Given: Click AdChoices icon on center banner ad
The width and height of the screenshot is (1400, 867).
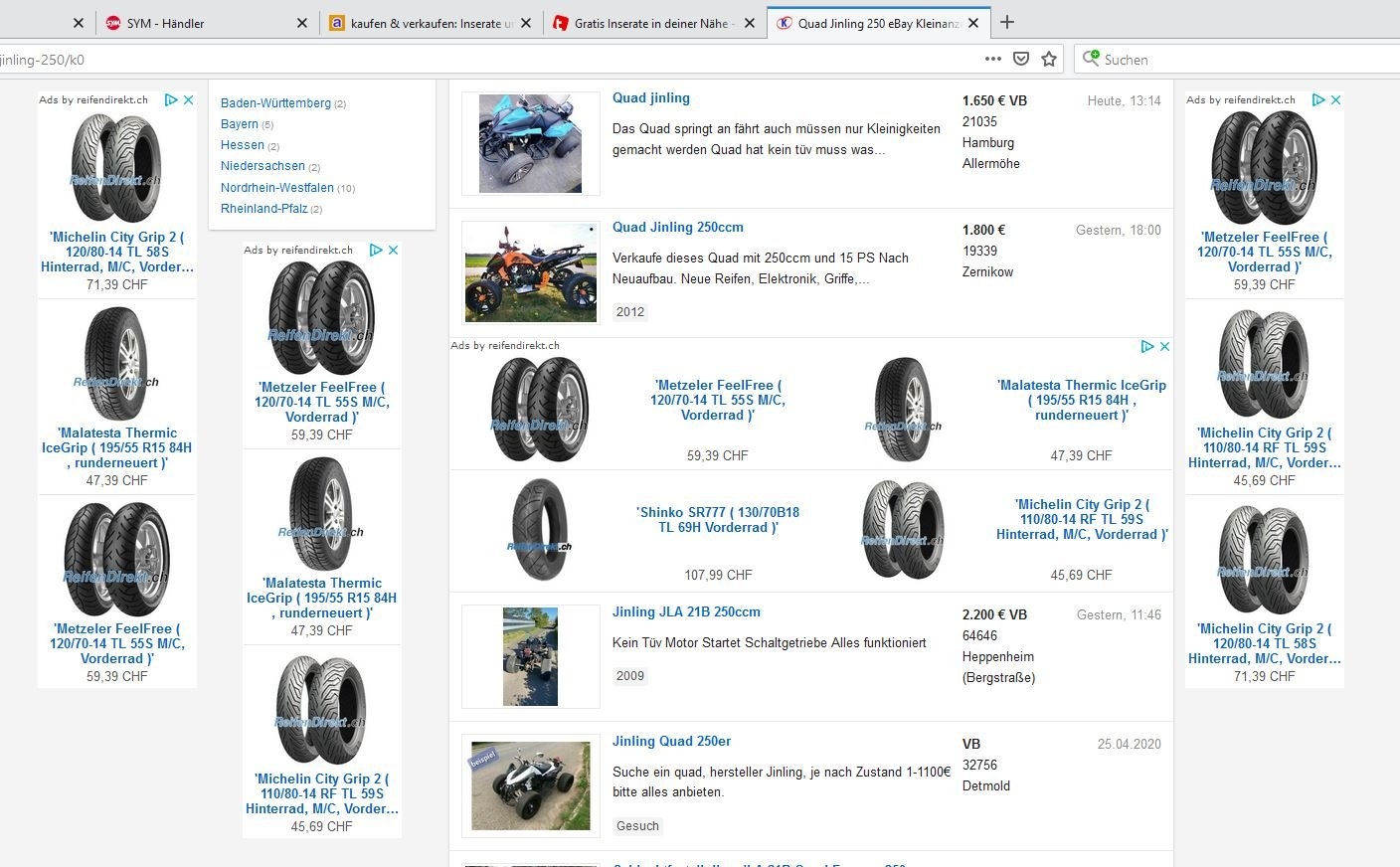Looking at the screenshot, I should pyautogui.click(x=1147, y=346).
